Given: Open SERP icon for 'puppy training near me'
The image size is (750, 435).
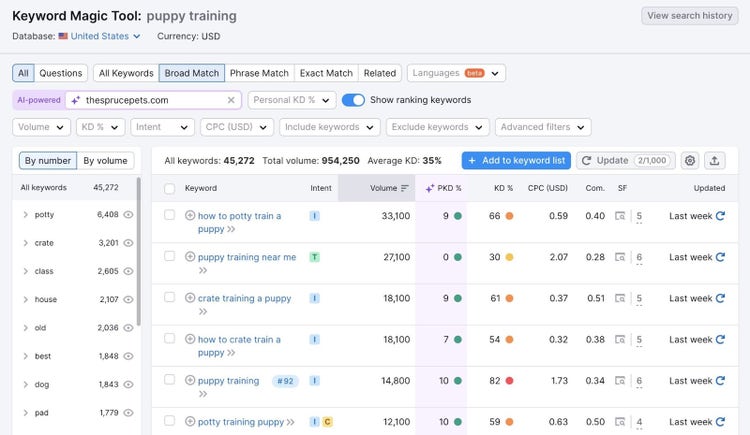Looking at the screenshot, I should click(x=620, y=257).
